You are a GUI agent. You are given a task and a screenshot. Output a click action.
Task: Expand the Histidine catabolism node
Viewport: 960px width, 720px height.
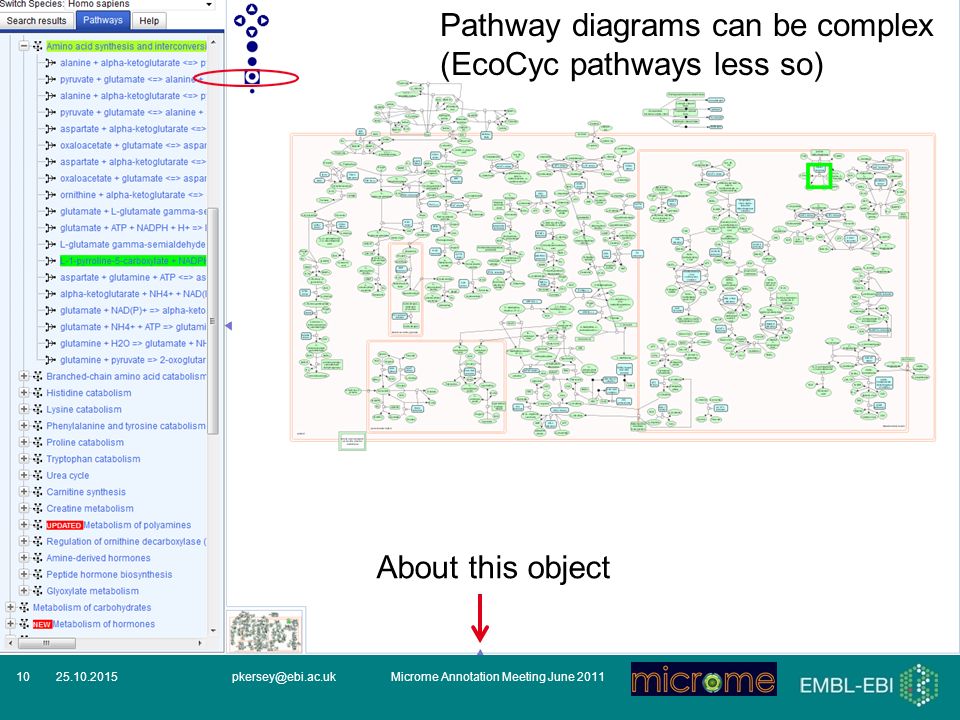click(x=24, y=392)
